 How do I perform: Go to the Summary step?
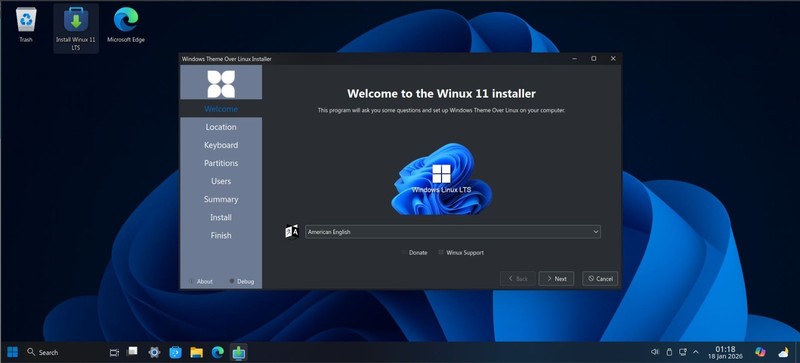click(221, 199)
